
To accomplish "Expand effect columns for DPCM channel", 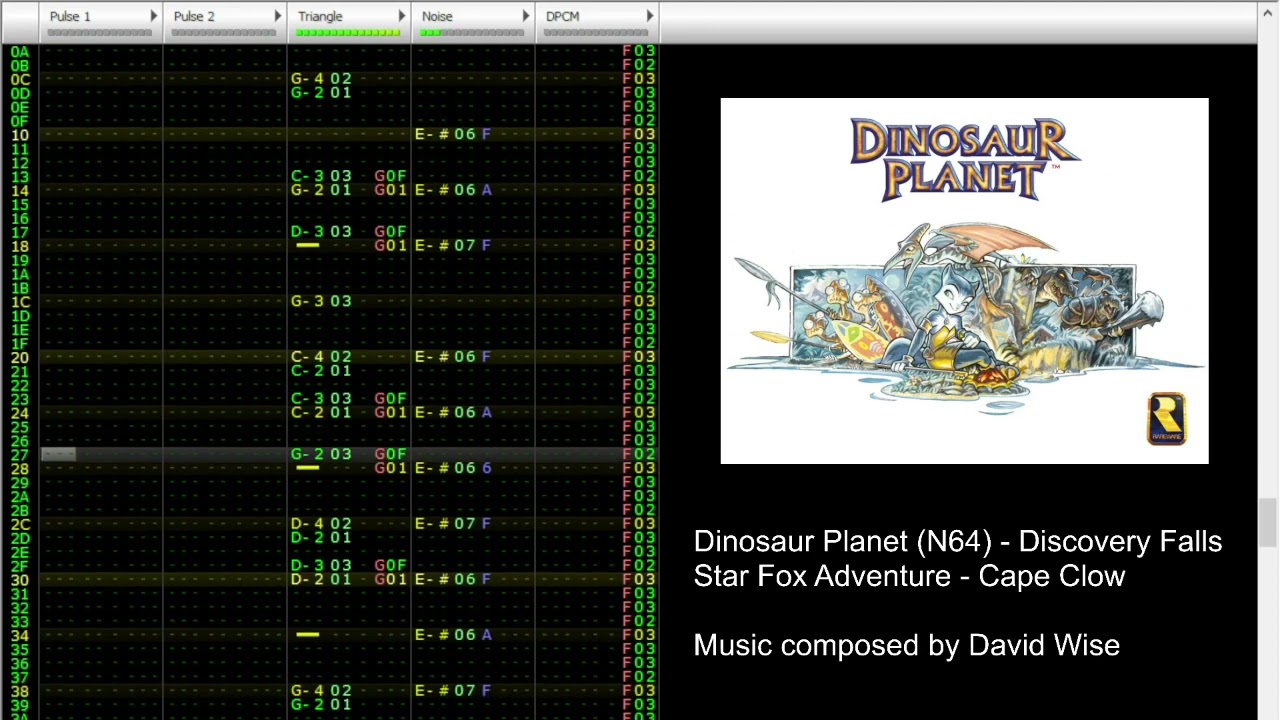I will [649, 16].
